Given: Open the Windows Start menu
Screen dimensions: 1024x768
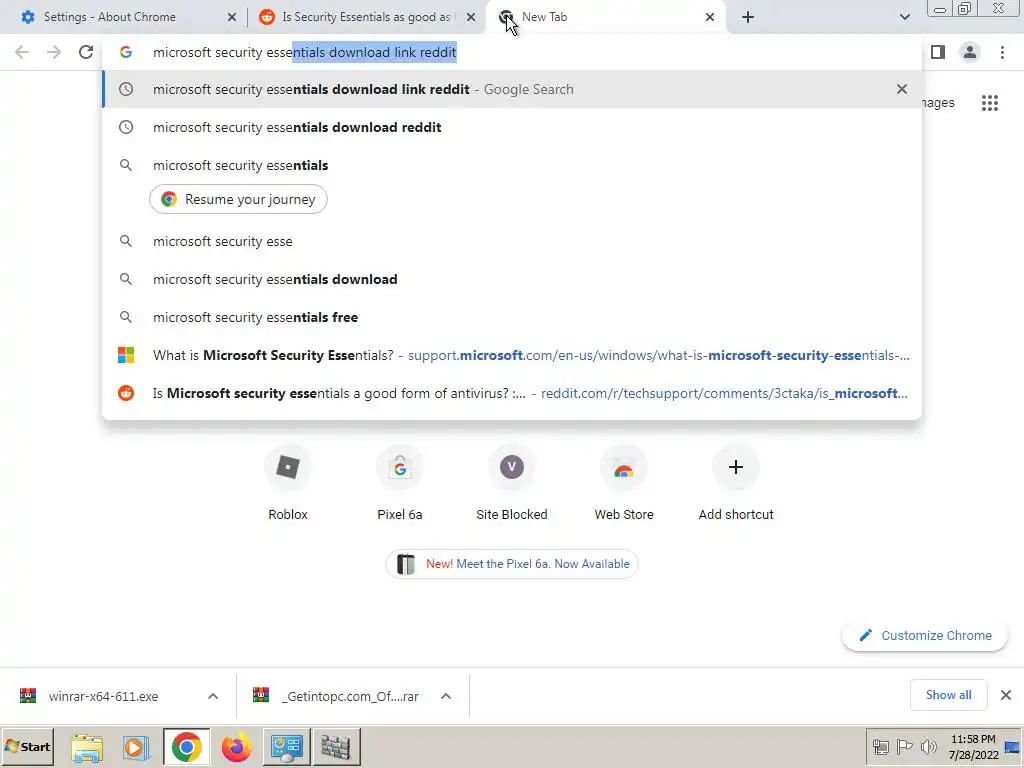Looking at the screenshot, I should point(27,746).
